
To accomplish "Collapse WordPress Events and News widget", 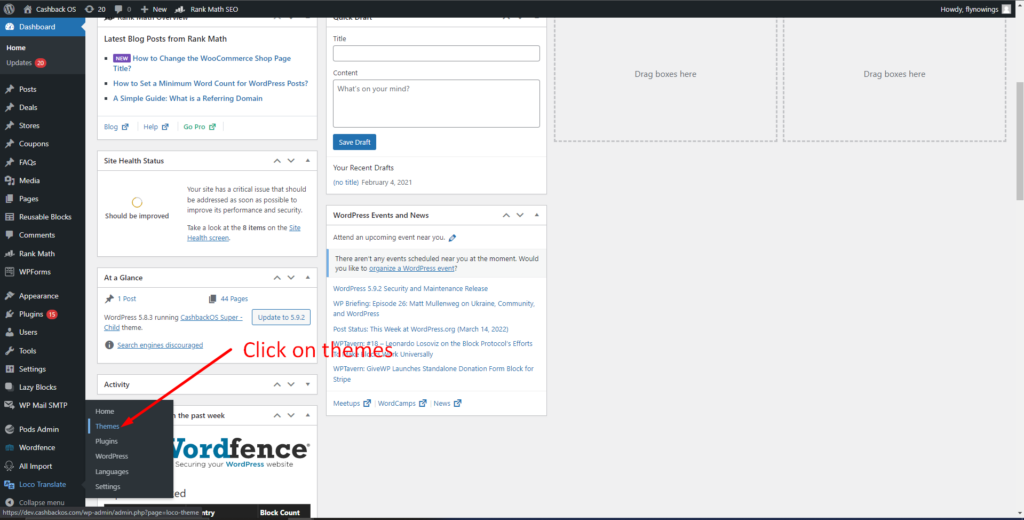I will pyautogui.click(x=537, y=215).
